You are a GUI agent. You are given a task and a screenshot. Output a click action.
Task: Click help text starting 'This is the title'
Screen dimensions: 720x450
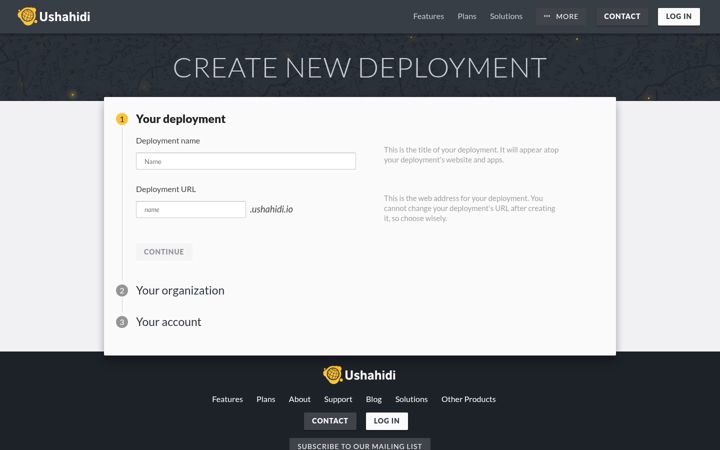click(471, 155)
